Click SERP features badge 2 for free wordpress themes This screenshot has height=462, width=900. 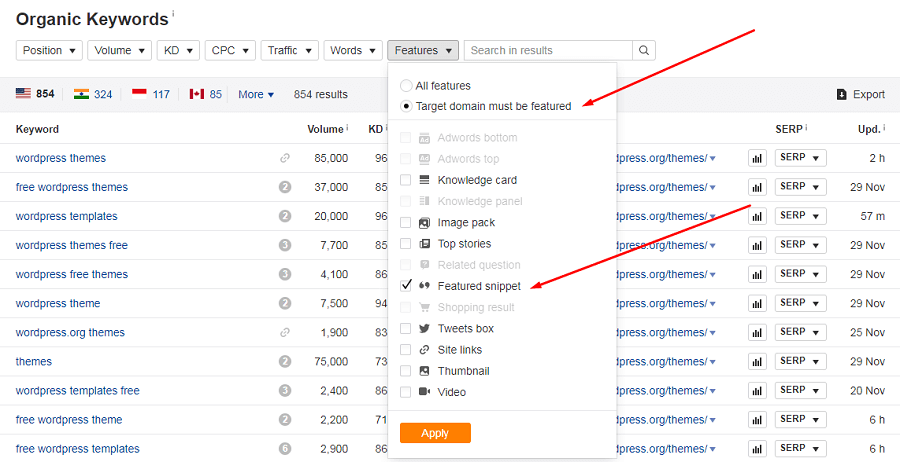[x=285, y=187]
